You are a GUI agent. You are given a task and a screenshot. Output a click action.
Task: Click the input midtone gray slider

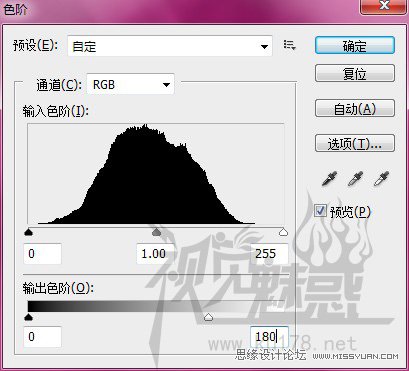[156, 232]
